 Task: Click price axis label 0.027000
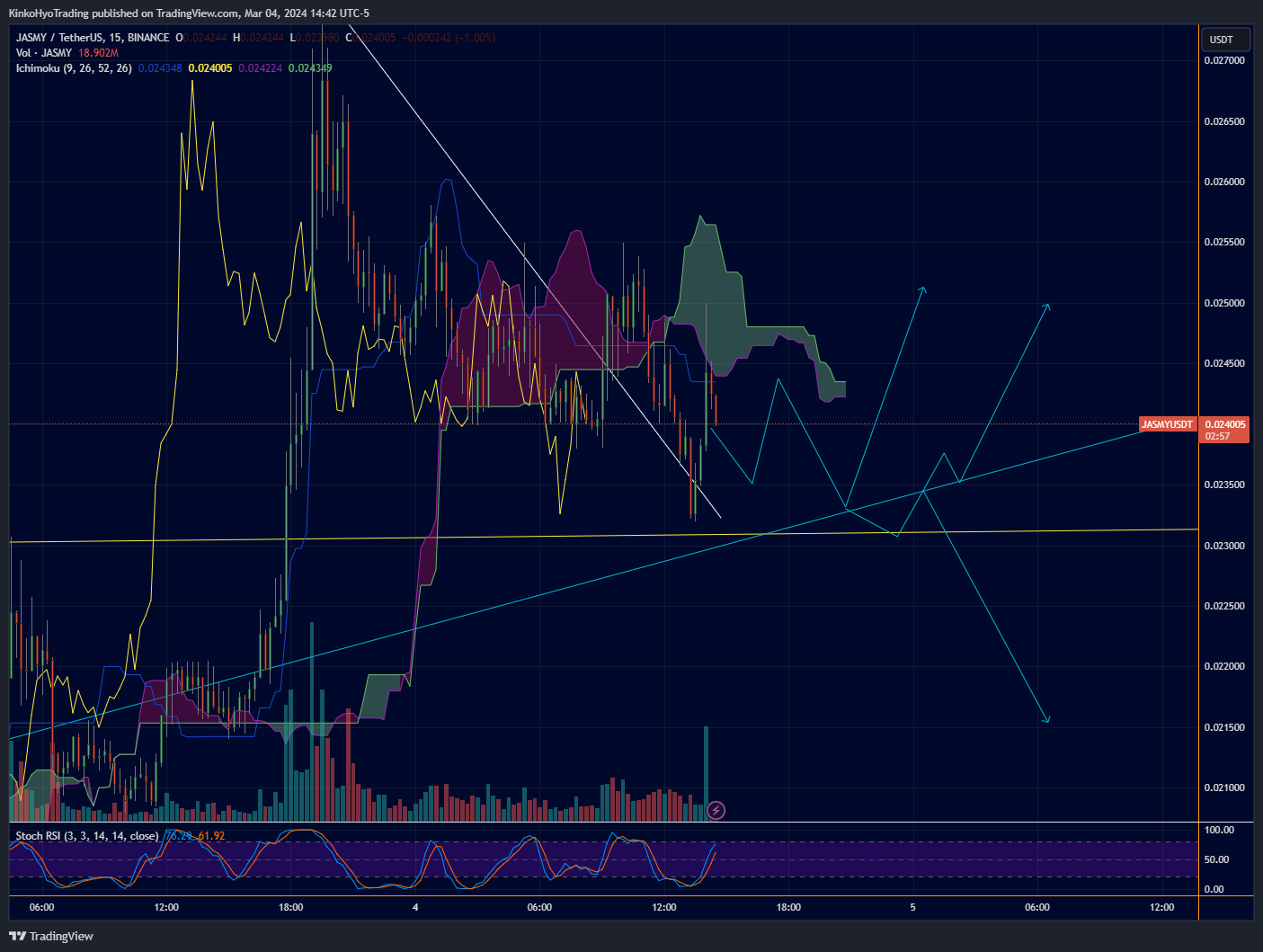coord(1224,60)
